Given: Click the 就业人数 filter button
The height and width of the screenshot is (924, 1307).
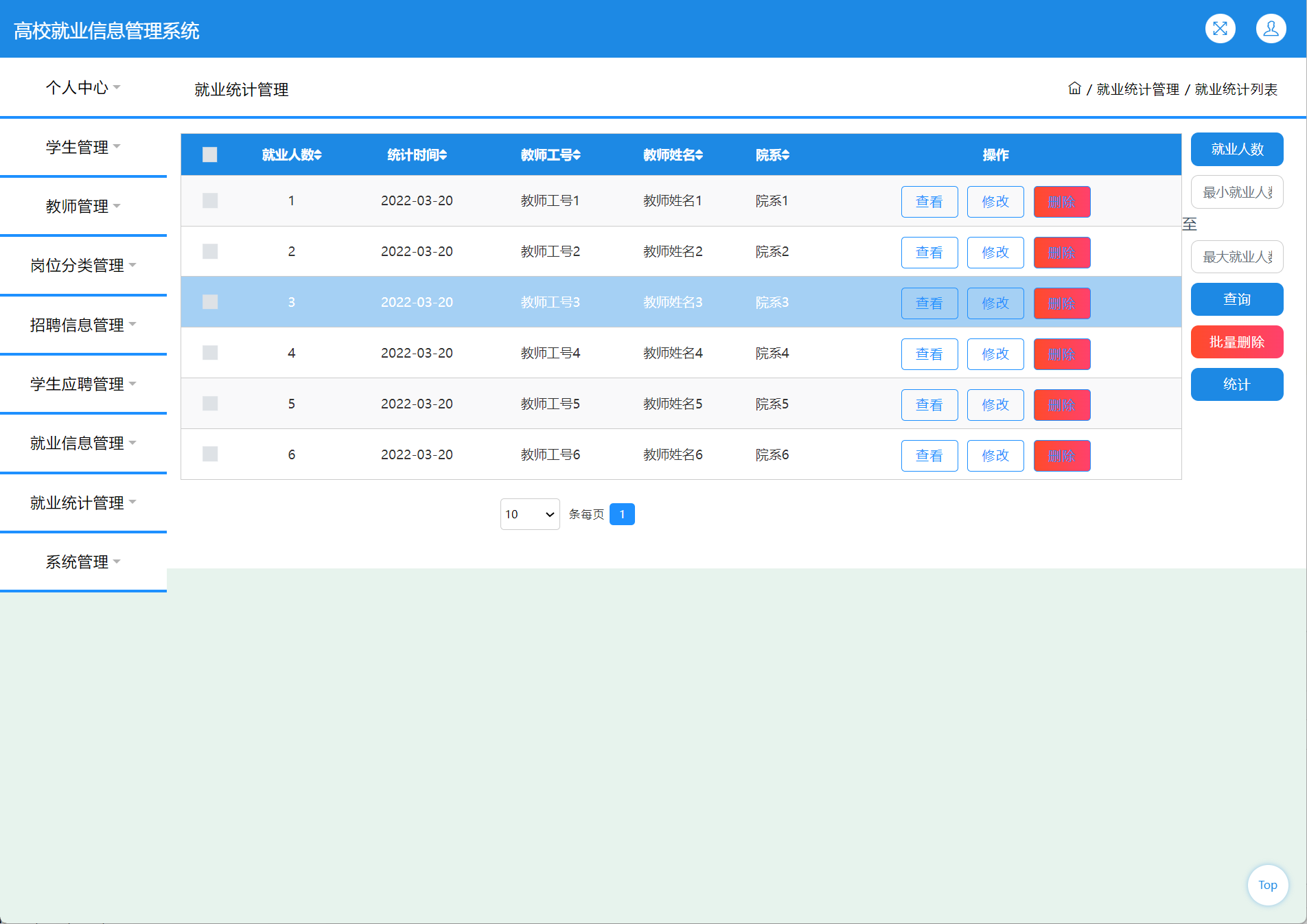Looking at the screenshot, I should coord(1237,149).
